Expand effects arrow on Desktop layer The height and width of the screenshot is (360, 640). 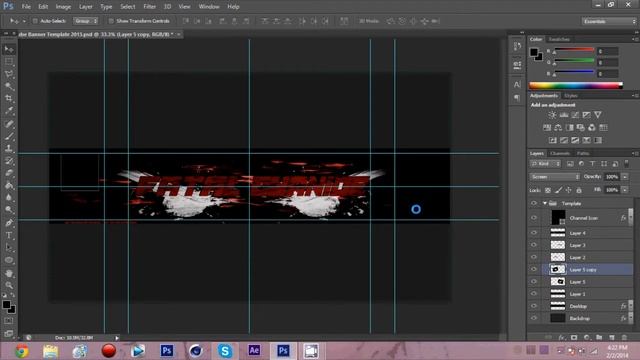coord(631,306)
